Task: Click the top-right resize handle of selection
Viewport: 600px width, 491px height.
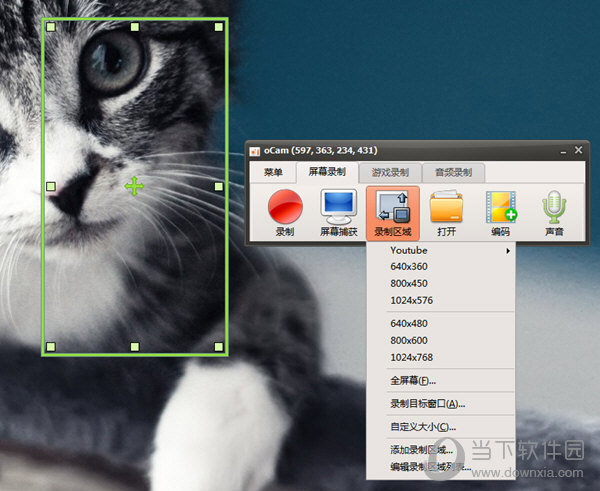Action: click(x=219, y=27)
